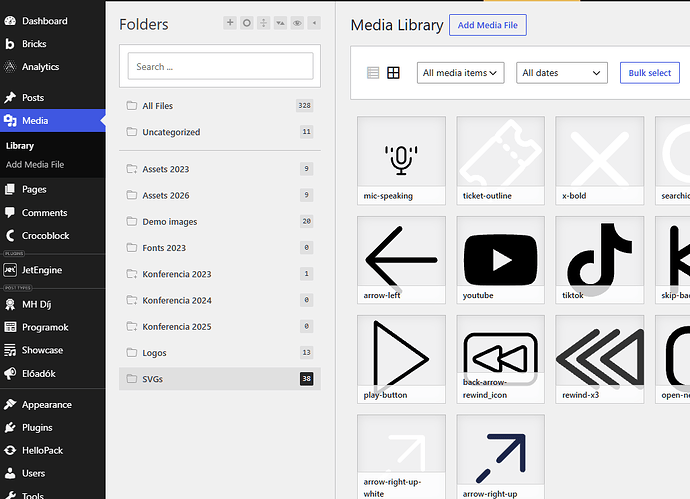Click the 38 count badge for SVGs
Viewport: 690px width, 499px height.
point(307,378)
